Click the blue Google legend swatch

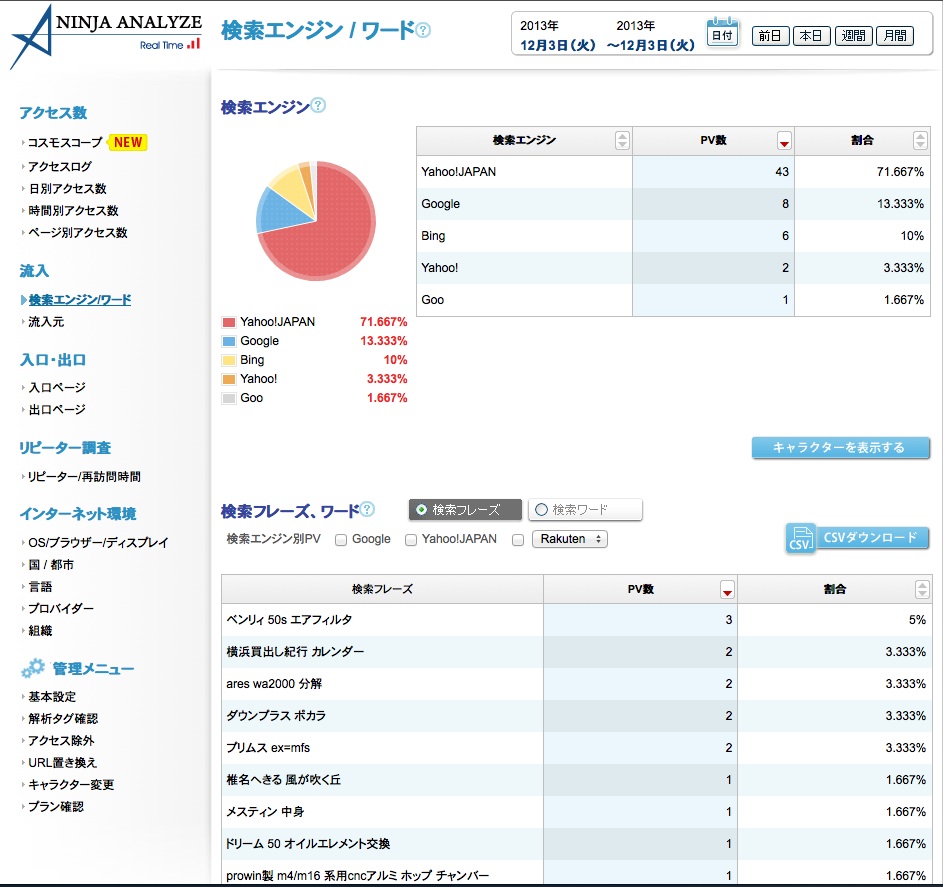tap(229, 341)
